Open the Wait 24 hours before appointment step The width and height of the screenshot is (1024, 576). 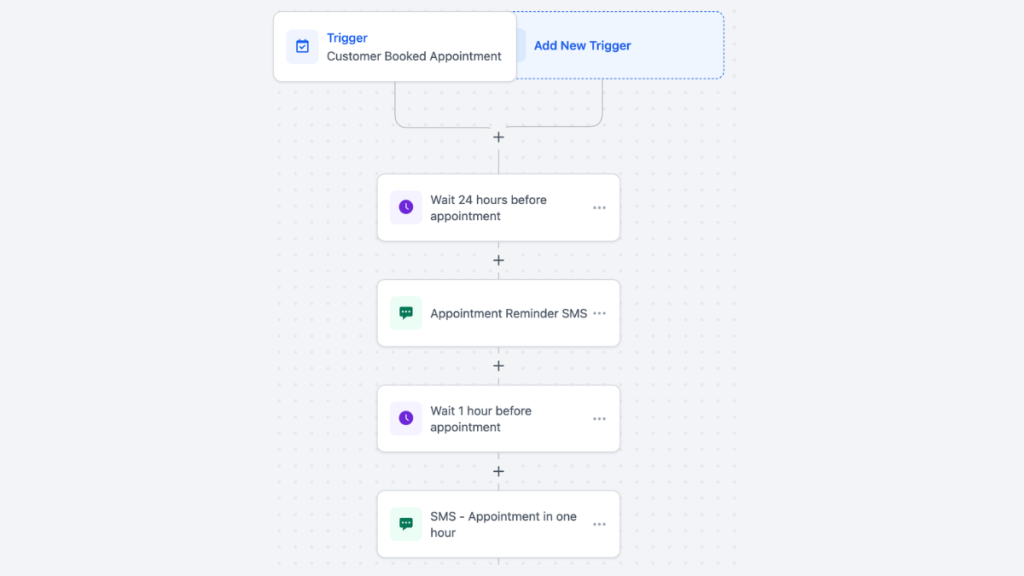click(488, 208)
